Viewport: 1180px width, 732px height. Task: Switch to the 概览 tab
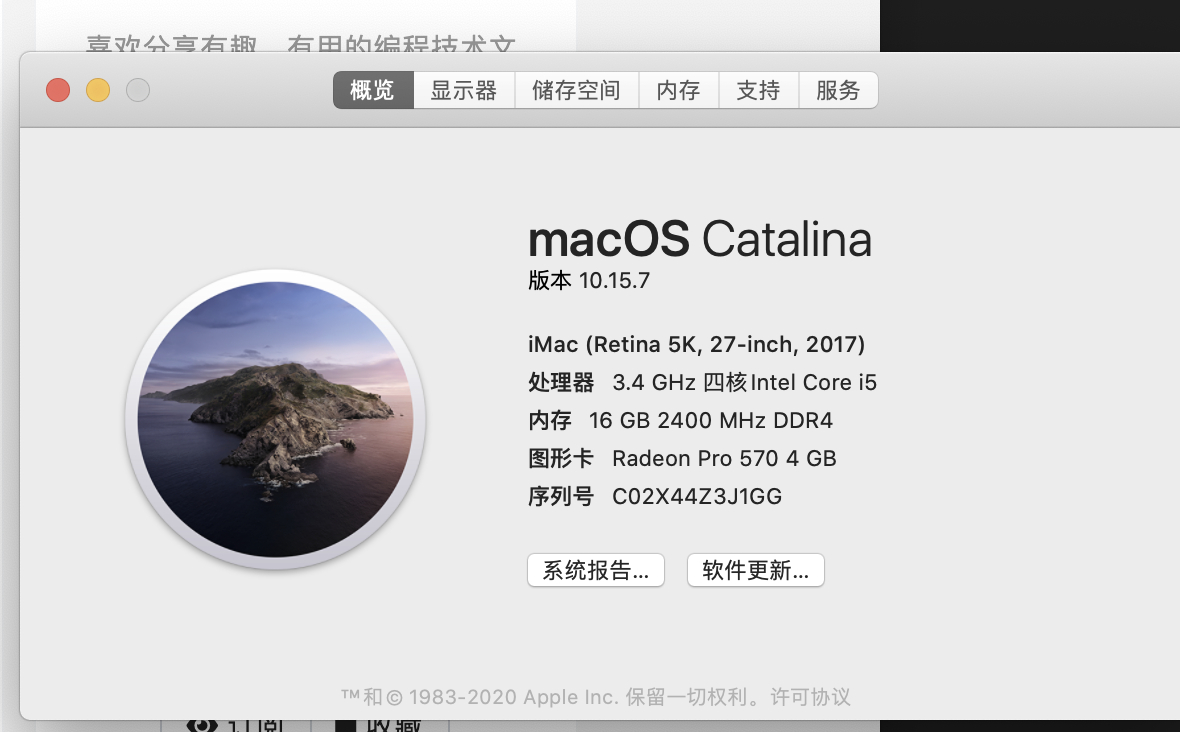[x=373, y=90]
